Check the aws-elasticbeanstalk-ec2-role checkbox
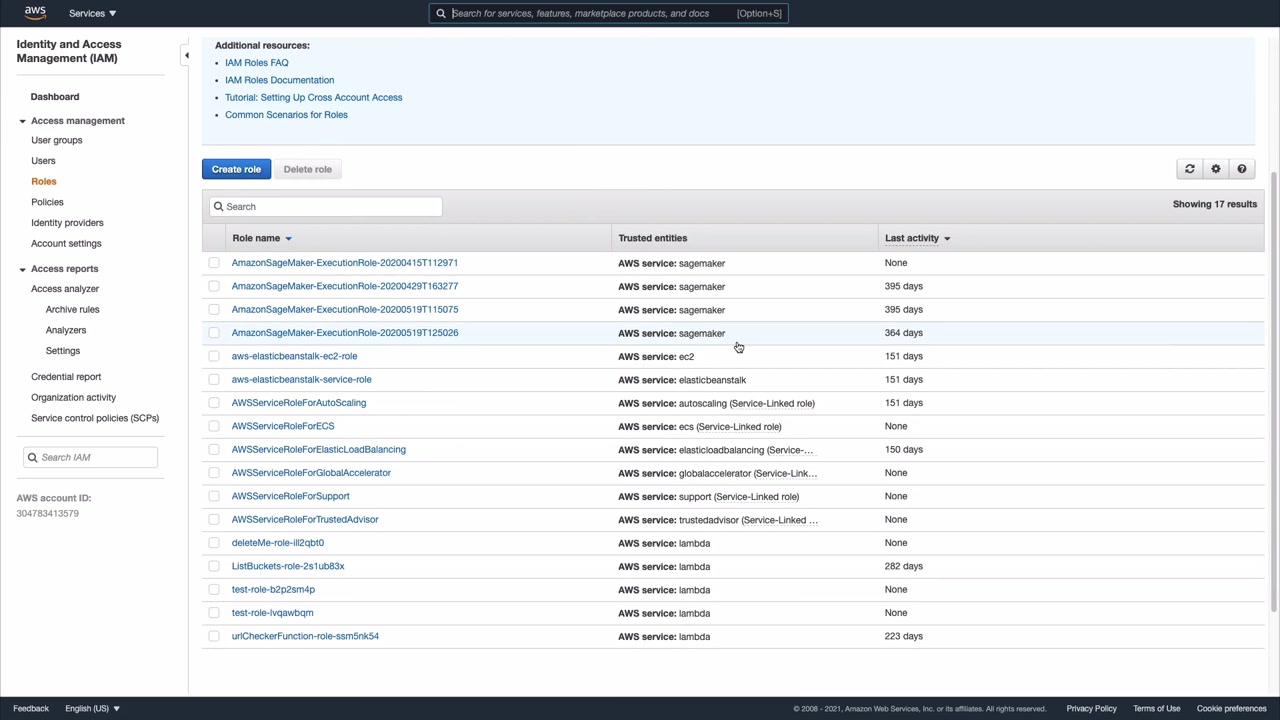This screenshot has width=1280, height=720. click(214, 356)
